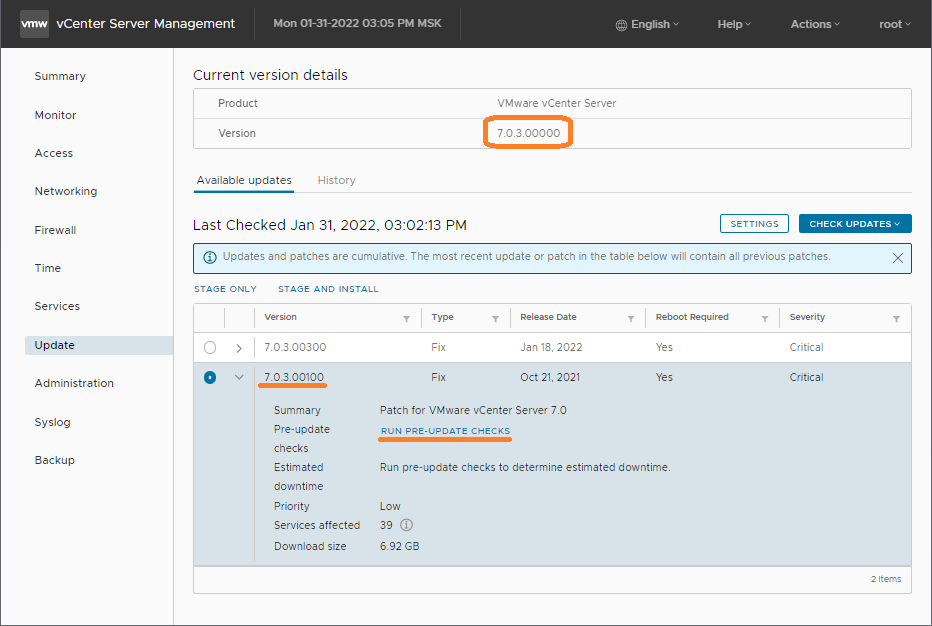Select the 7.0.3.00300 update radio button
The image size is (932, 626).
coord(210,348)
